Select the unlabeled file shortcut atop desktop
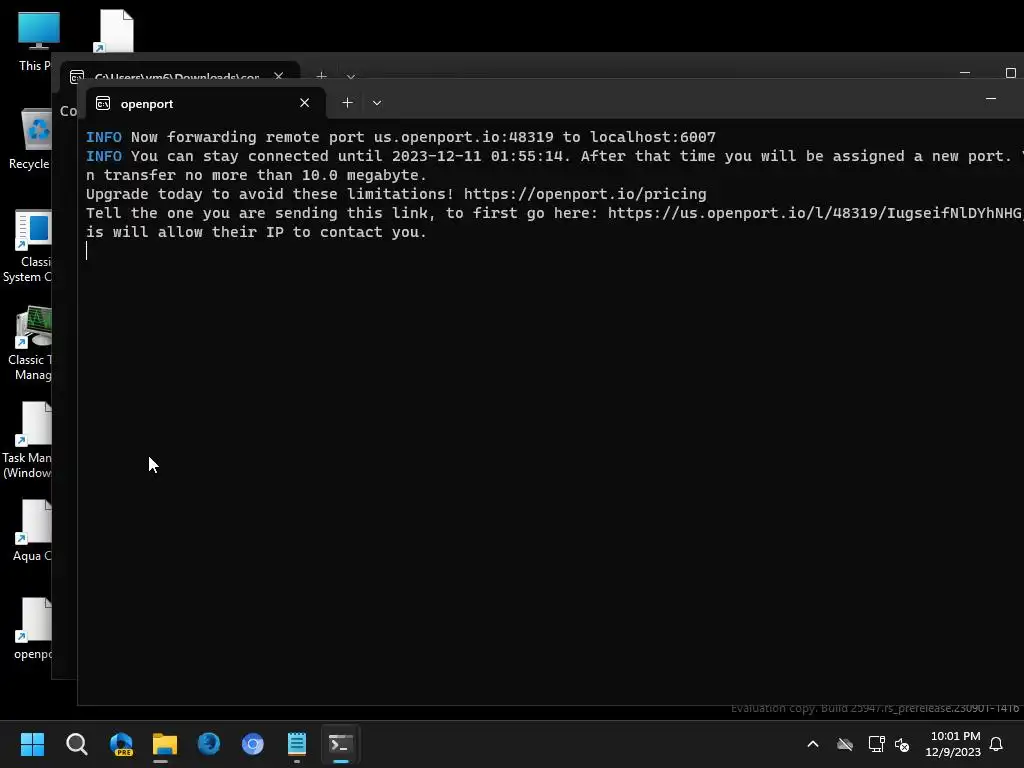Screen dimensions: 1024x768 (115, 31)
